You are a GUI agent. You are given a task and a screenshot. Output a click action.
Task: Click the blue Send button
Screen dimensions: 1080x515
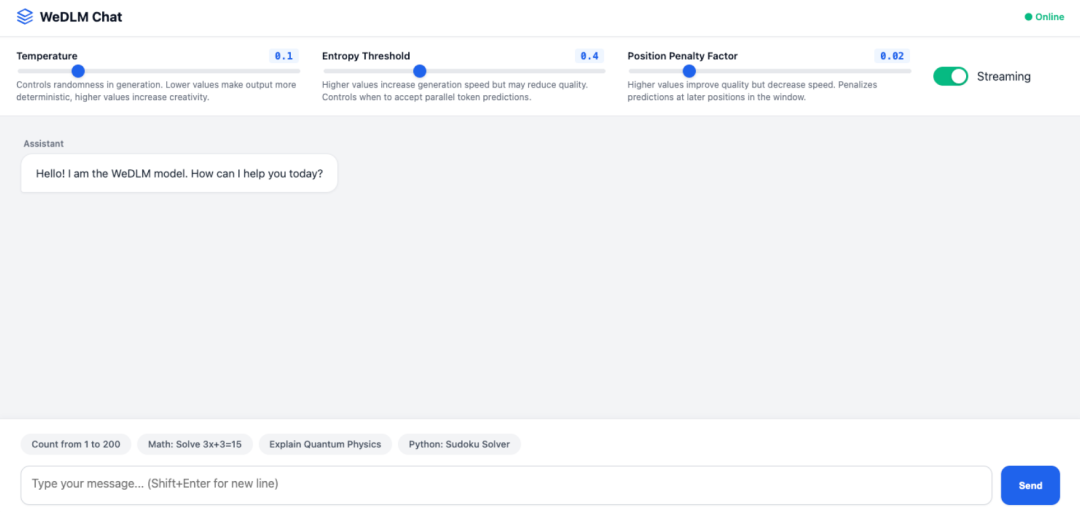pos(1030,485)
